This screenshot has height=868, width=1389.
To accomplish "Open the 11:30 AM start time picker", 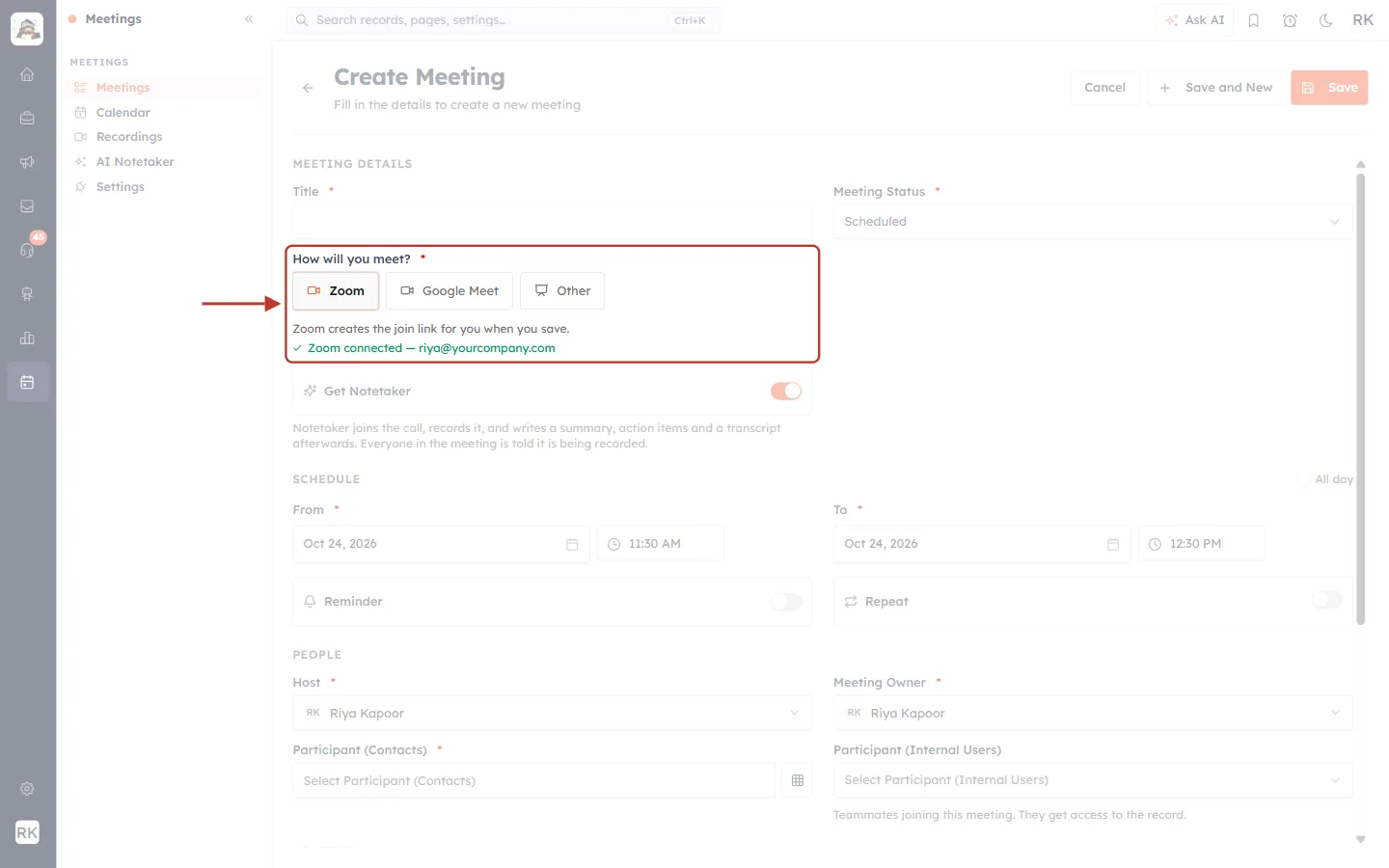I will click(x=661, y=544).
